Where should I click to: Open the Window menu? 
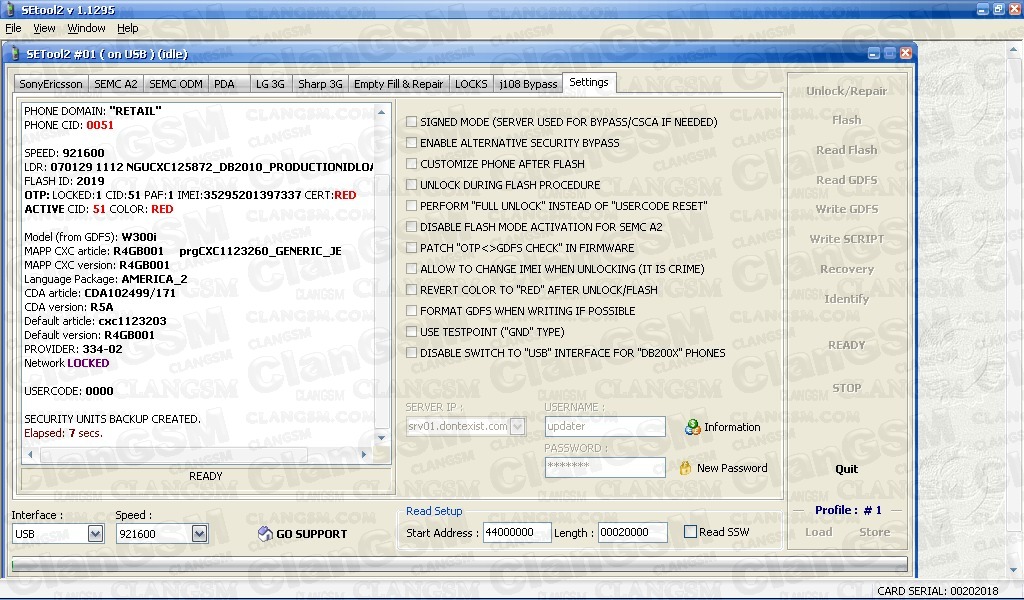pyautogui.click(x=86, y=28)
